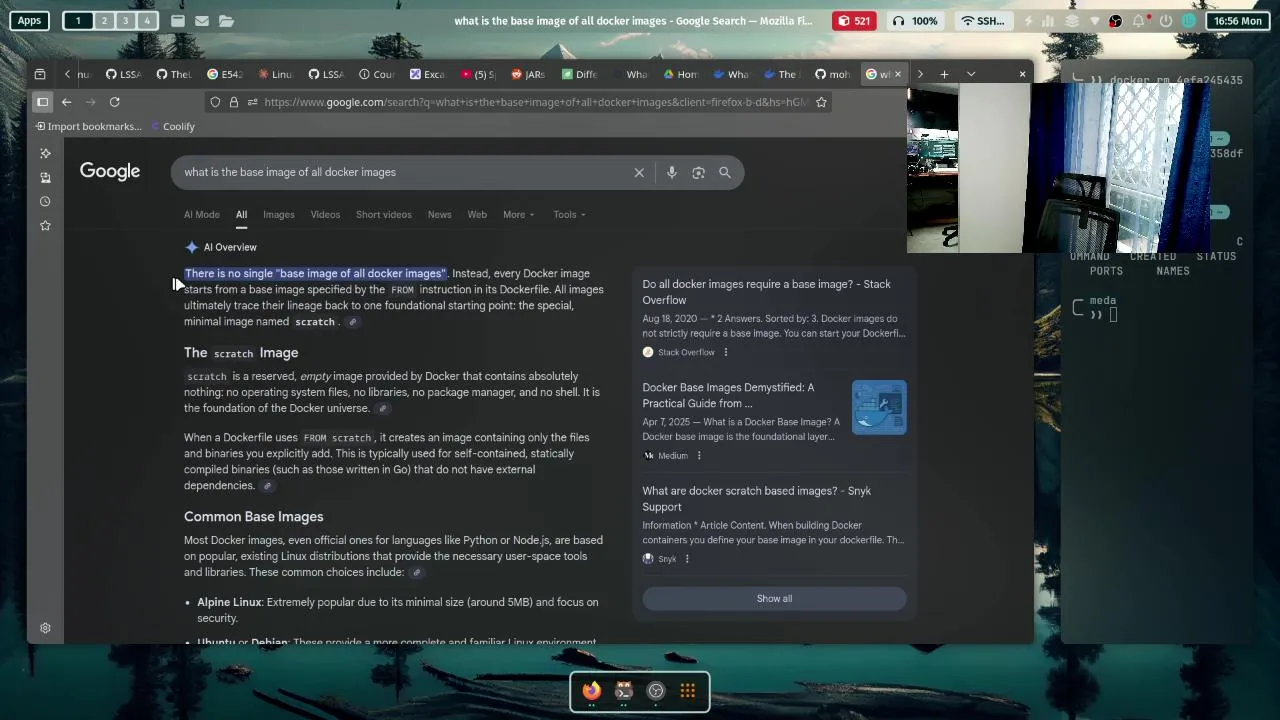Image resolution: width=1280 pixels, height=720 pixels.
Task: Launch Firefox from the dock
Action: click(x=592, y=691)
